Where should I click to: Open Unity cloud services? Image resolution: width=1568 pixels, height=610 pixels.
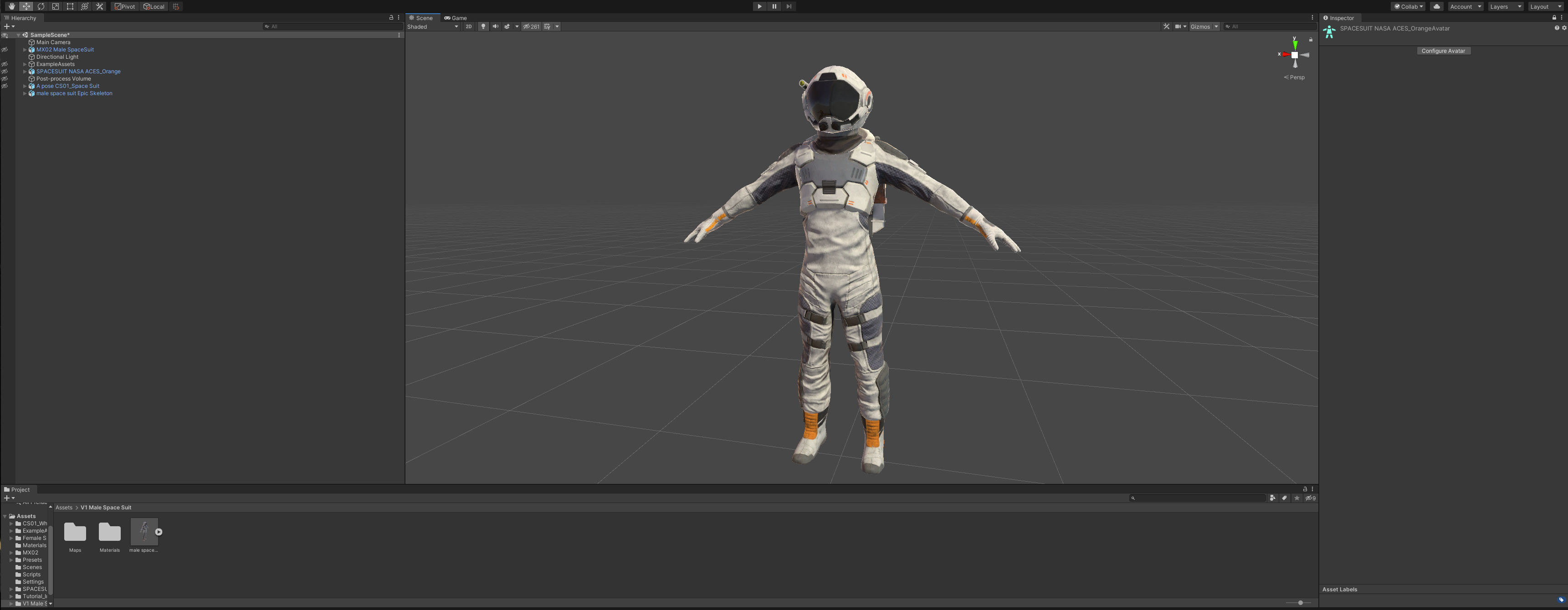tap(1436, 6)
